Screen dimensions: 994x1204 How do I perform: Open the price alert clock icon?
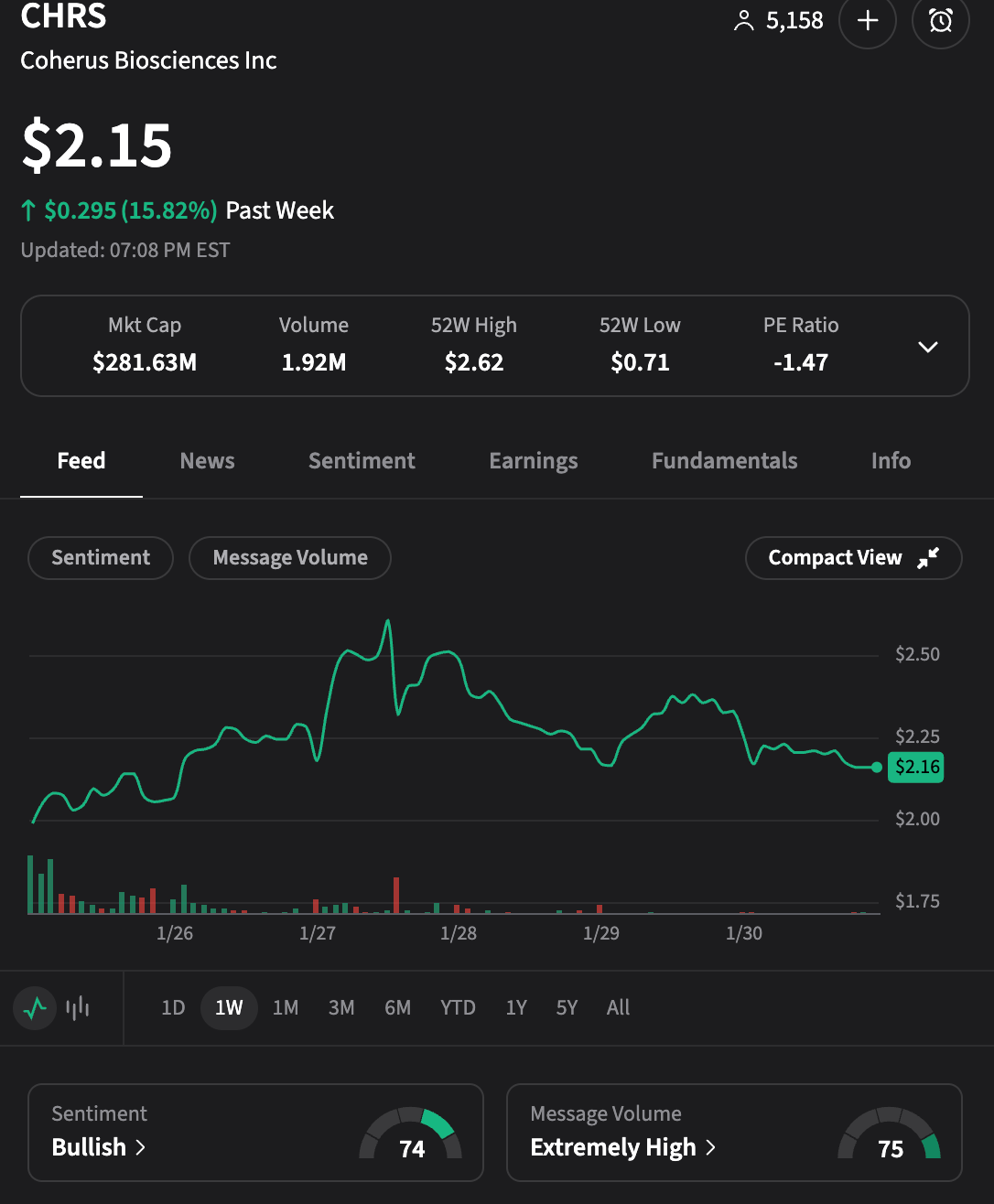pos(940,20)
